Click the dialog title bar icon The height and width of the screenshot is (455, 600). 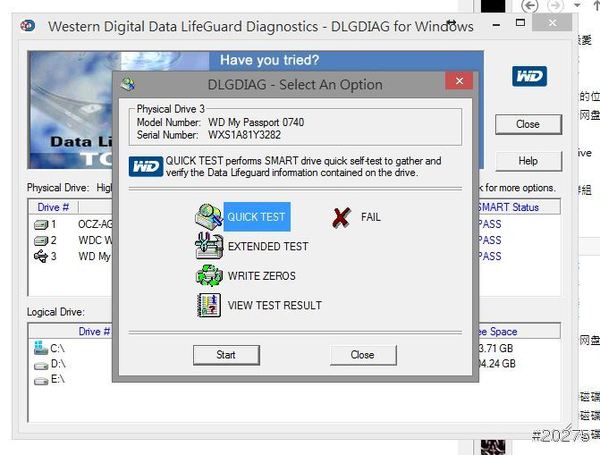pyautogui.click(x=128, y=84)
